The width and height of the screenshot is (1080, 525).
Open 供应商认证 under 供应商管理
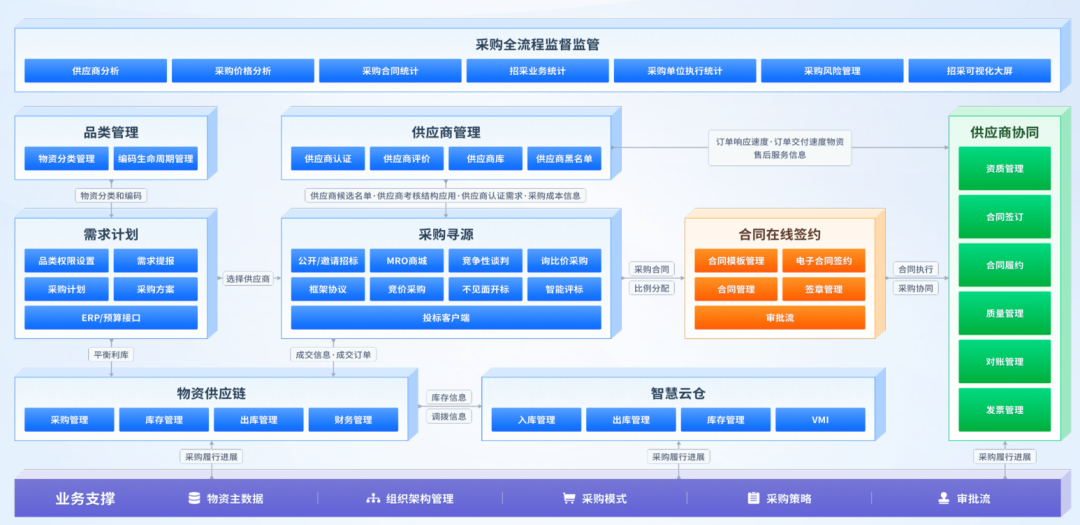coord(328,158)
